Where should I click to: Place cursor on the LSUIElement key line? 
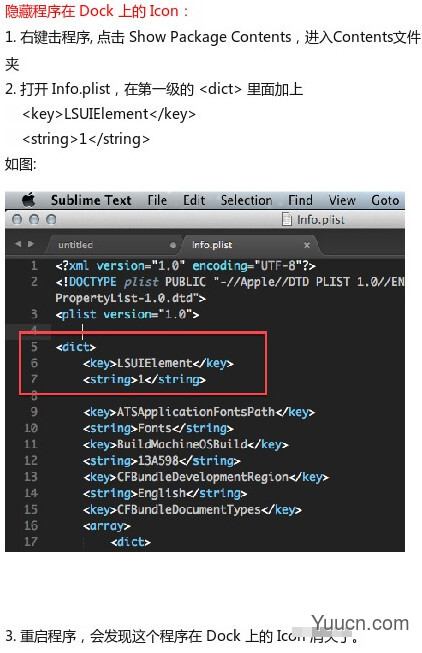point(158,363)
